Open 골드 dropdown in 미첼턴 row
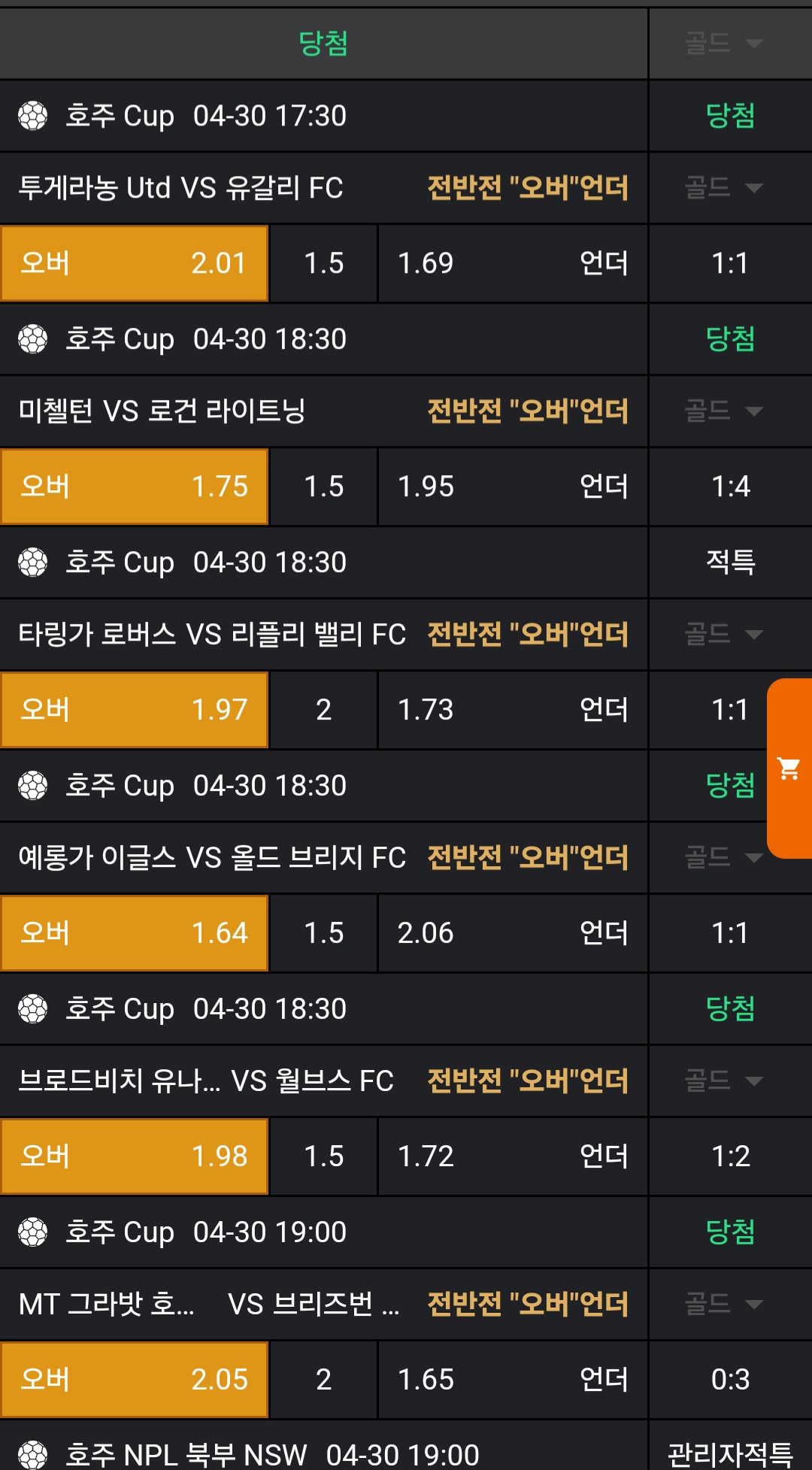This screenshot has width=812, height=1470. click(x=723, y=411)
